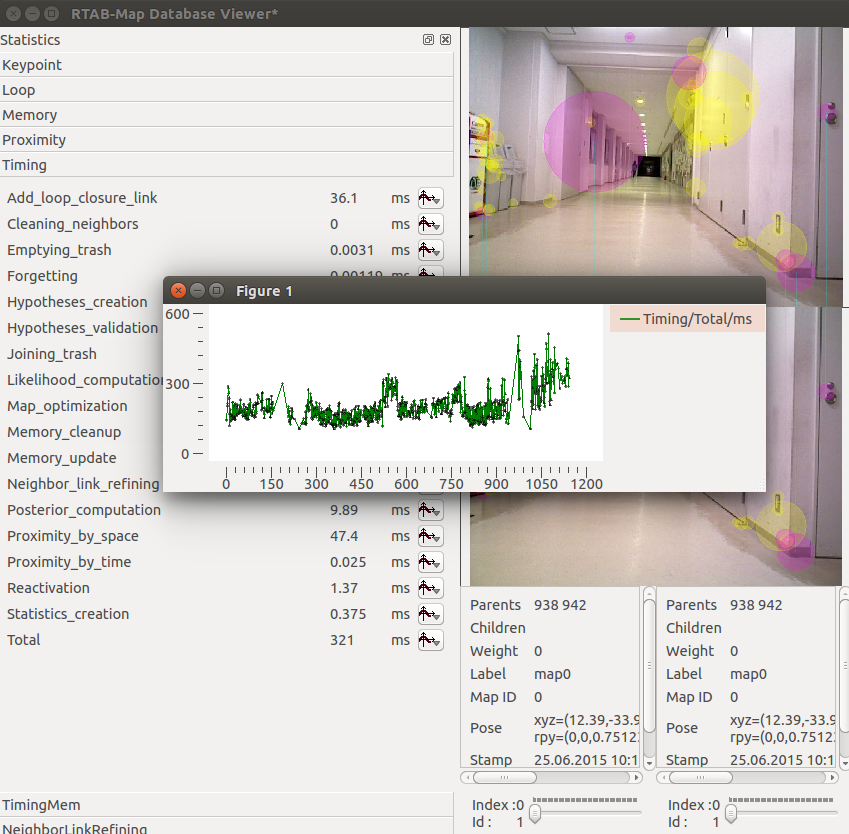The height and width of the screenshot is (834, 849).
Task: Open Posterior_computation plot button
Action: click(430, 510)
